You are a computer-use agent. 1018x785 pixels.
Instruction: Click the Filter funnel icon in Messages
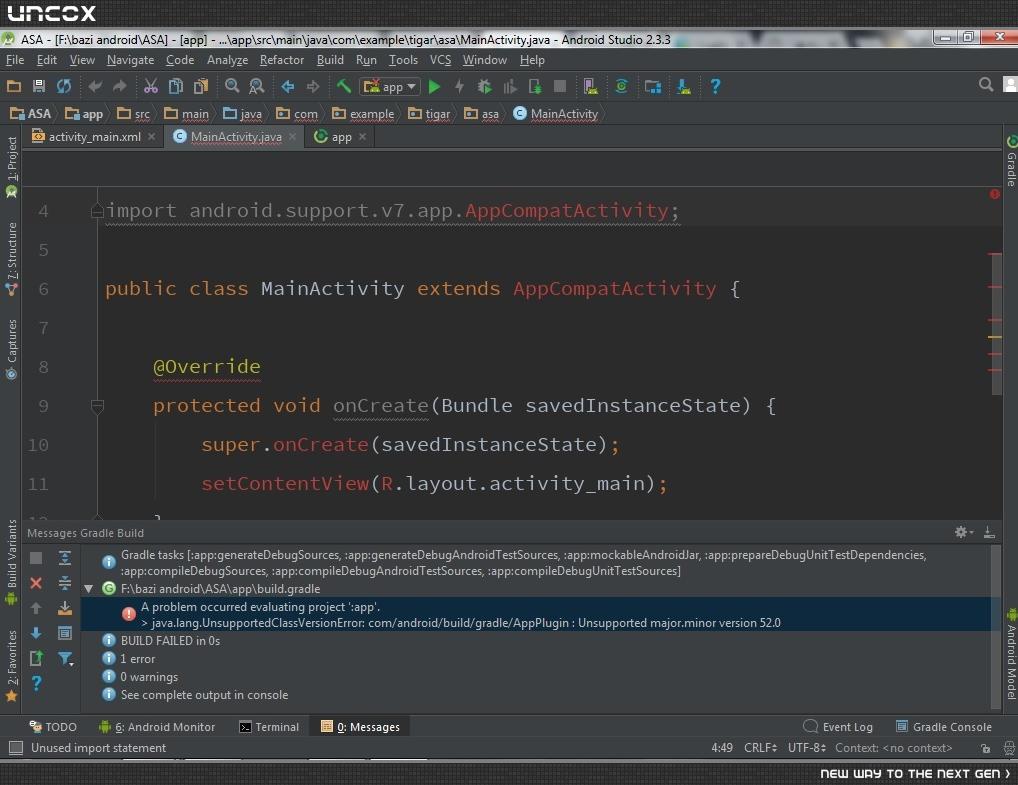pos(65,658)
